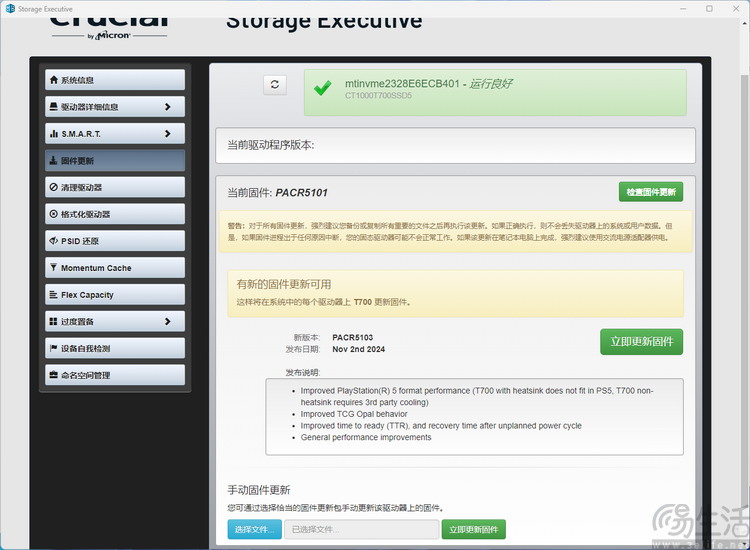The image size is (750, 550).
Task: Click the mtinvme2328E6ECB401 drive status panel
Action: tap(495, 92)
